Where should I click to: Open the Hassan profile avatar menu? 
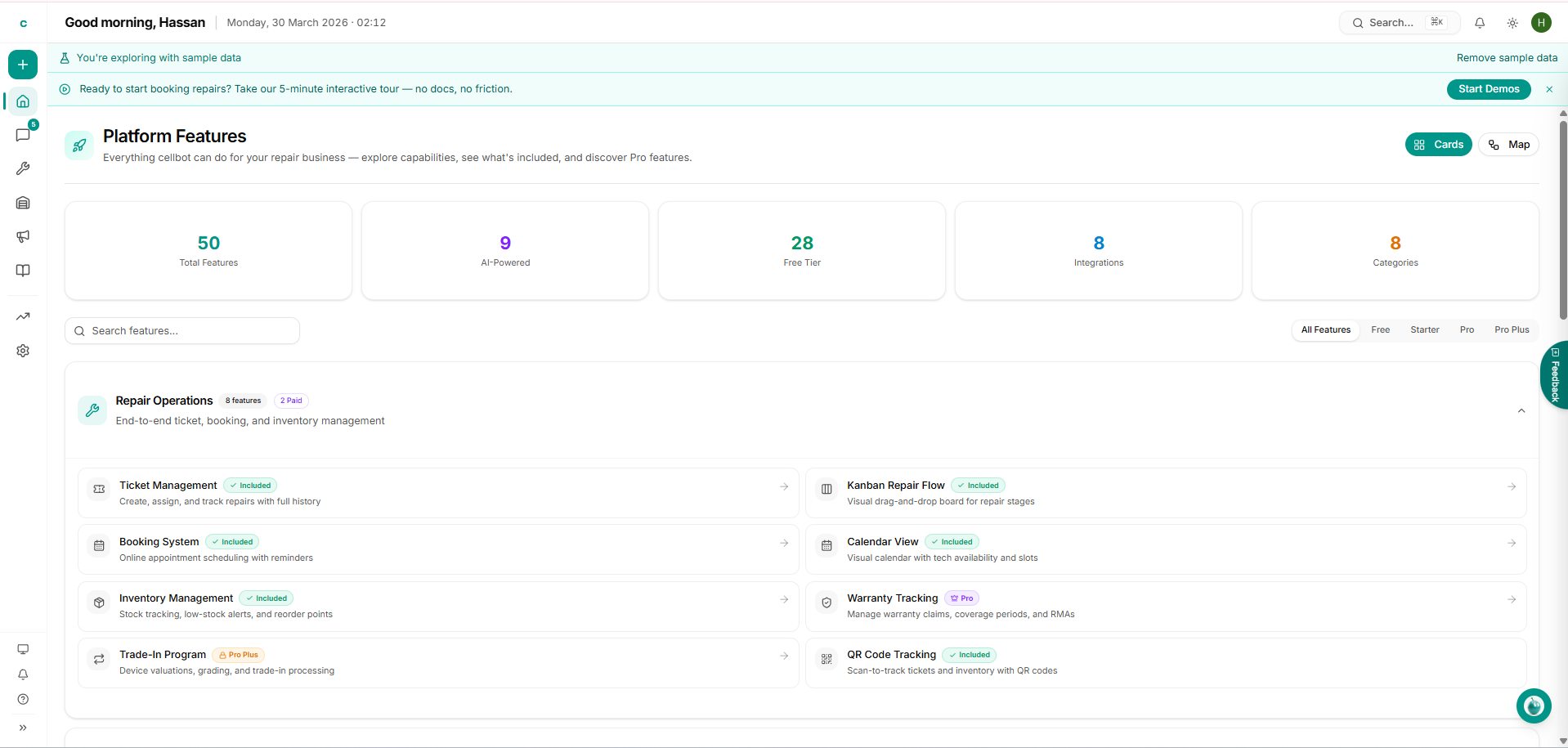point(1541,23)
